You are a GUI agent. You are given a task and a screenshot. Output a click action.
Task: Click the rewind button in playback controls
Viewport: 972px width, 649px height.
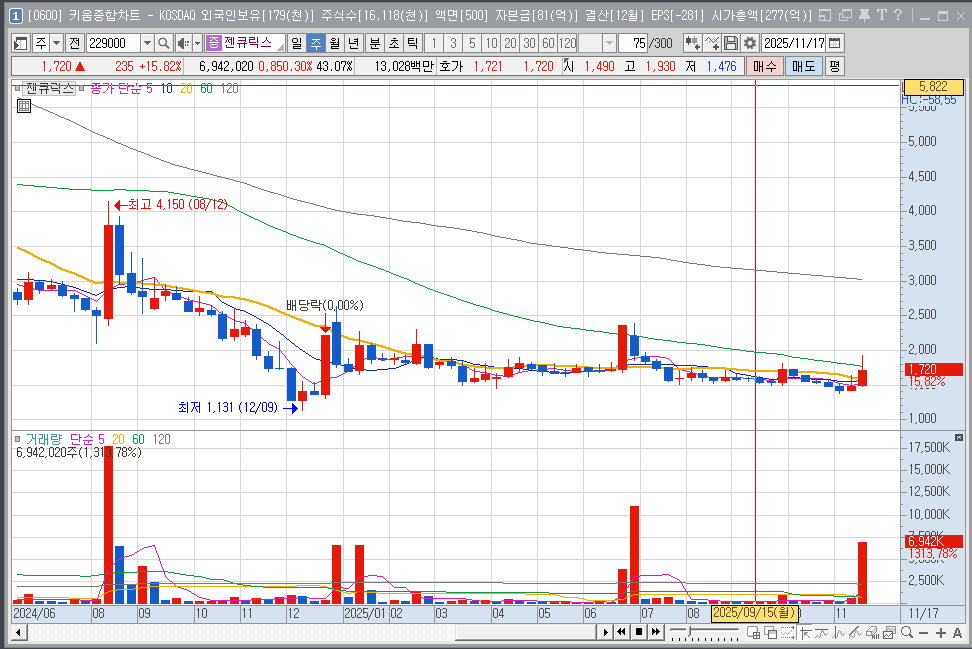pyautogui.click(x=621, y=632)
